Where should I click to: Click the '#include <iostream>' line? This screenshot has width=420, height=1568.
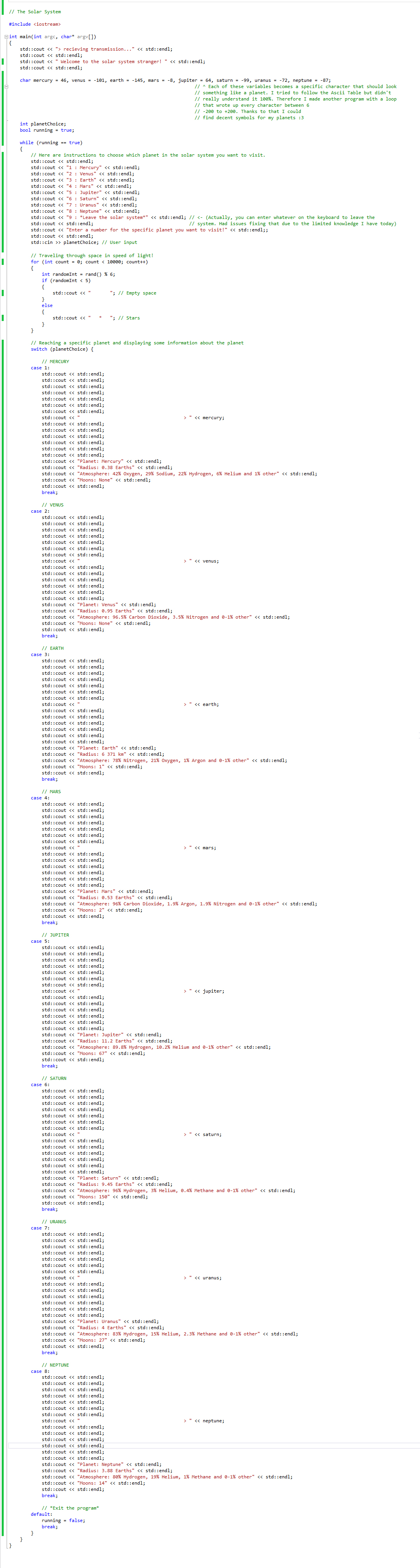pyautogui.click(x=35, y=24)
